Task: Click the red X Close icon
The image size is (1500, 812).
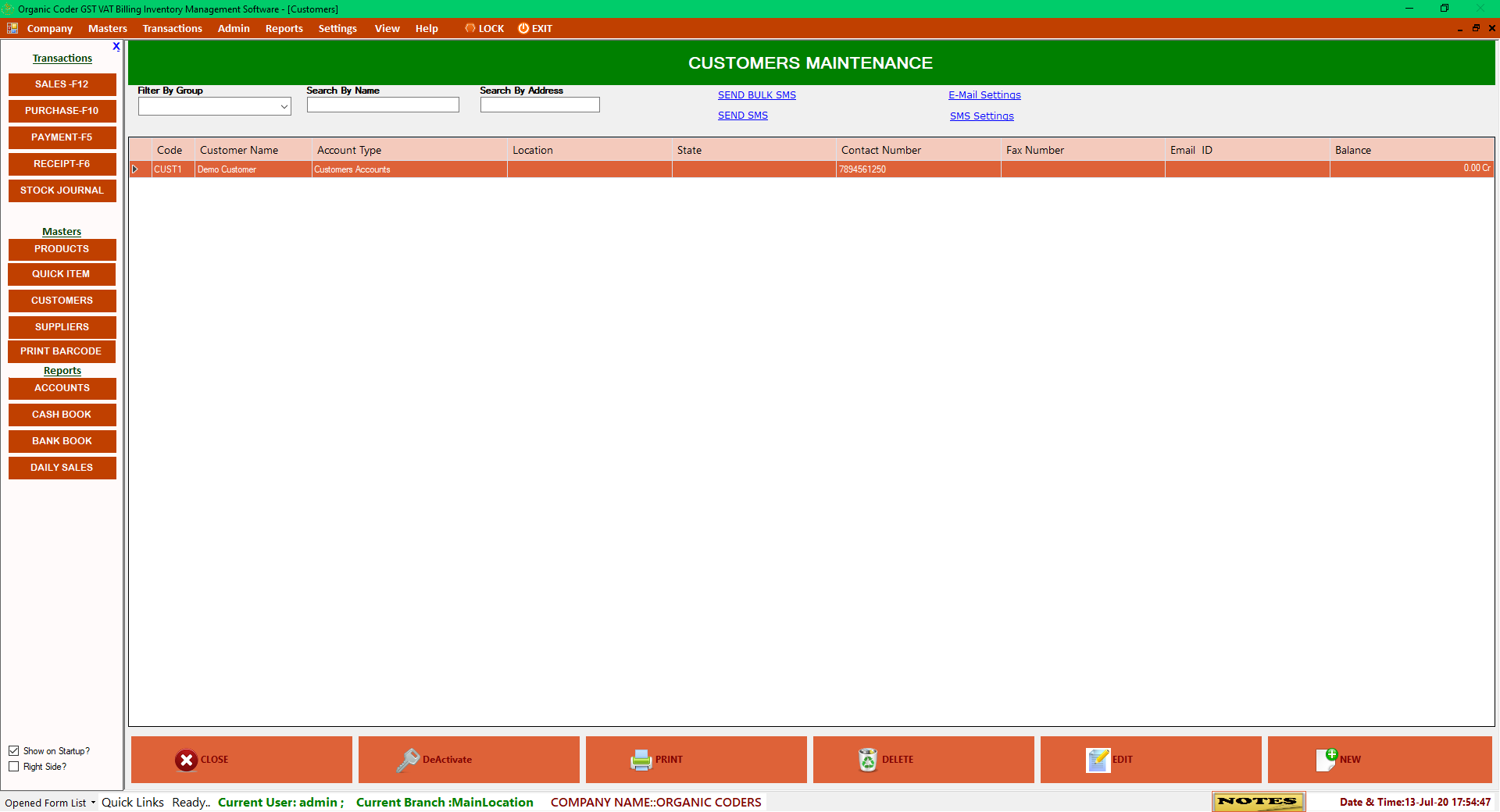Action: (187, 760)
